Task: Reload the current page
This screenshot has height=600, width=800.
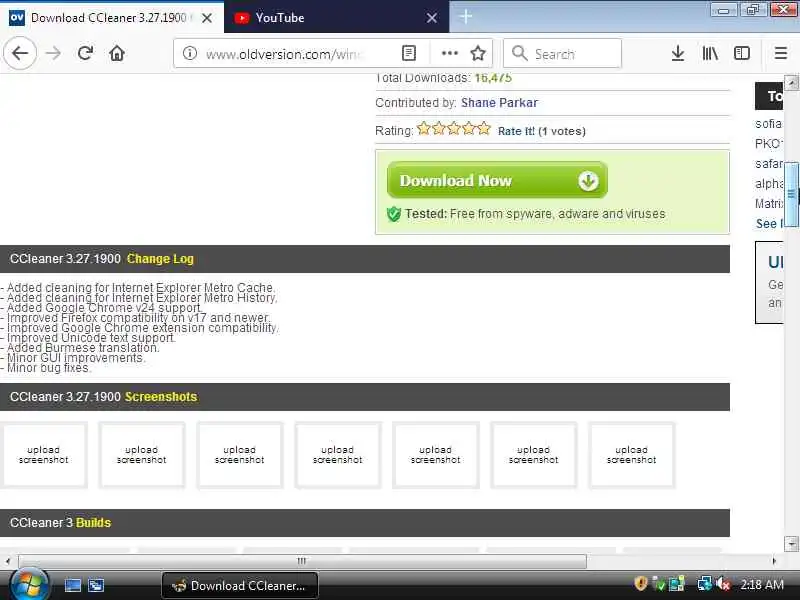Action: pyautogui.click(x=85, y=53)
